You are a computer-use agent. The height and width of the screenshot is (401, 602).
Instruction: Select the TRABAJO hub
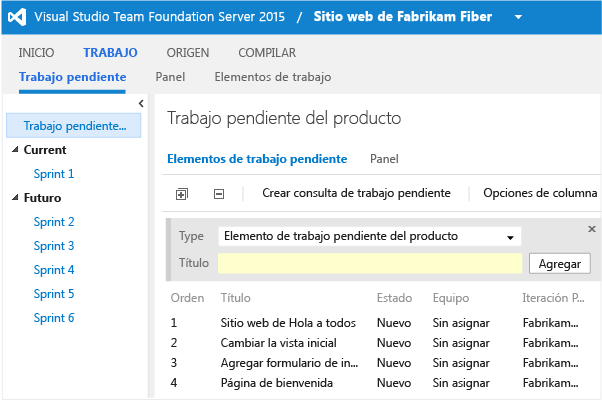[x=110, y=53]
